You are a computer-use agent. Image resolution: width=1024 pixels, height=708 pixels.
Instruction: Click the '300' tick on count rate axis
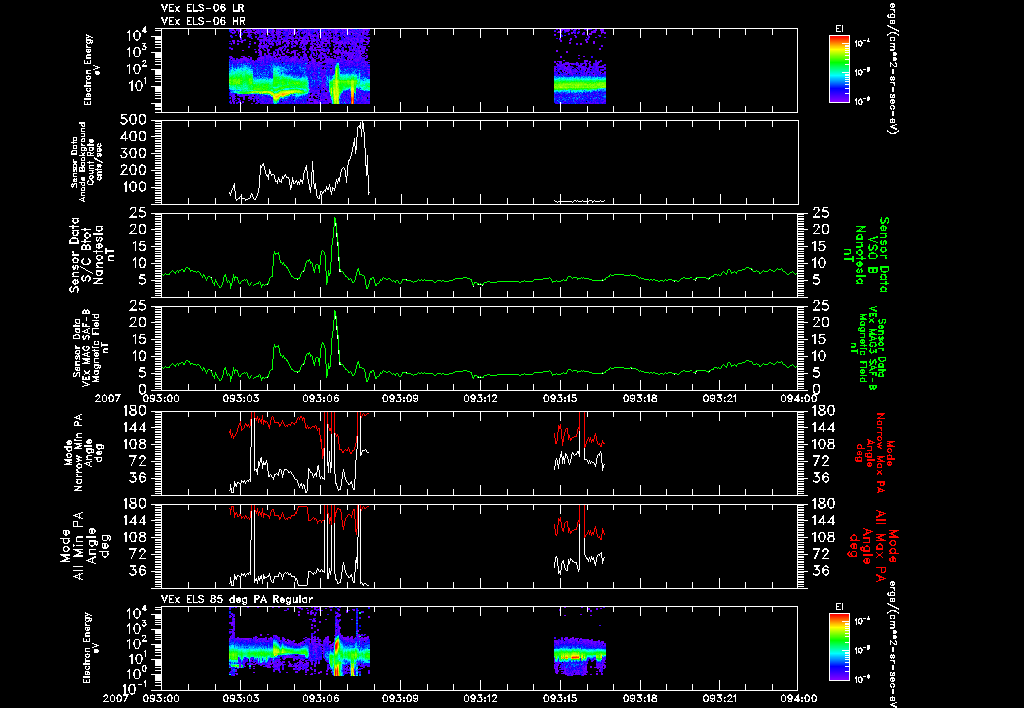[x=133, y=153]
